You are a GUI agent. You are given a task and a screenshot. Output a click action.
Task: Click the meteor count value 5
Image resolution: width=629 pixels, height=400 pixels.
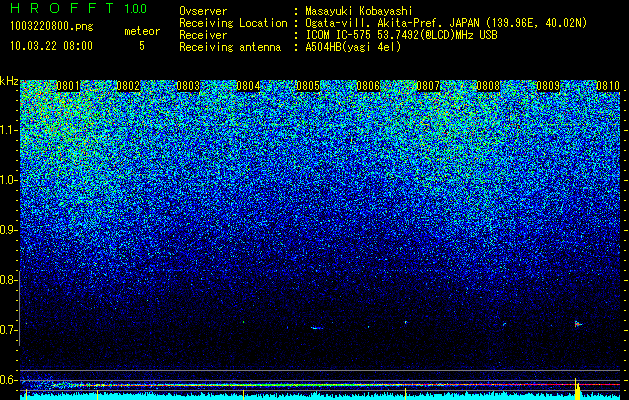coord(142,46)
